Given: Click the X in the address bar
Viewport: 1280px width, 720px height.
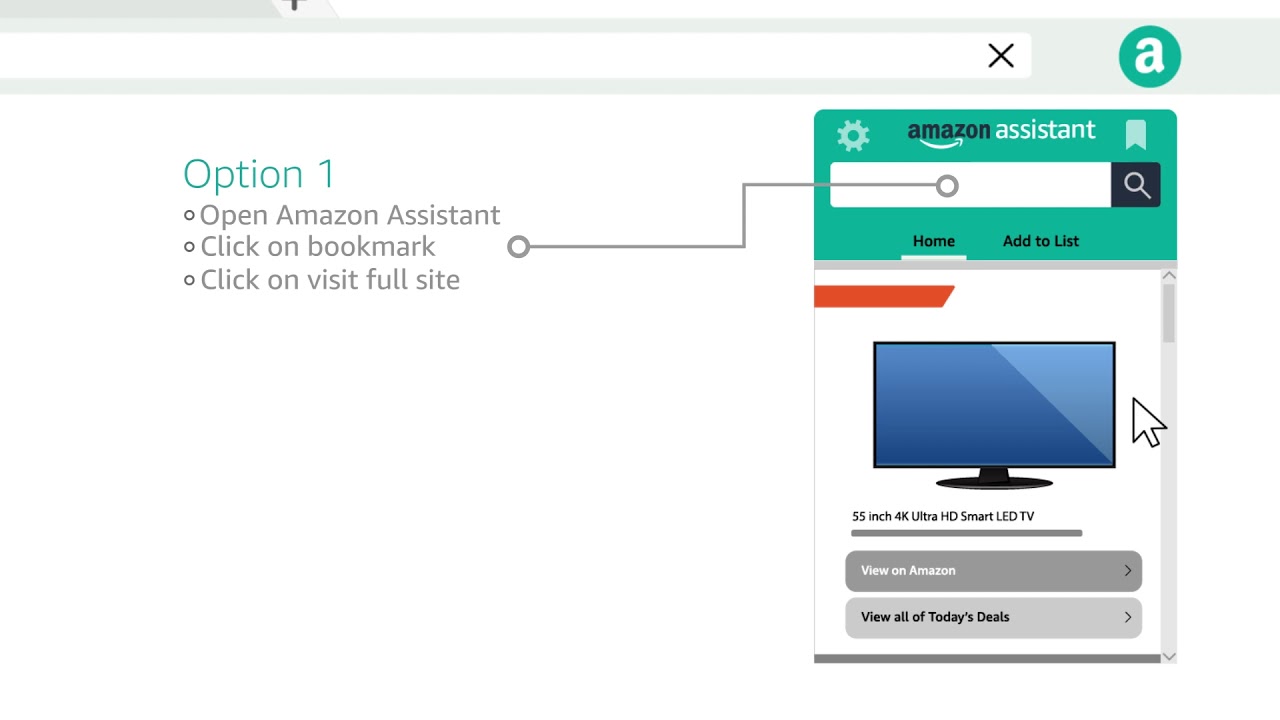Looking at the screenshot, I should pyautogui.click(x=1001, y=56).
